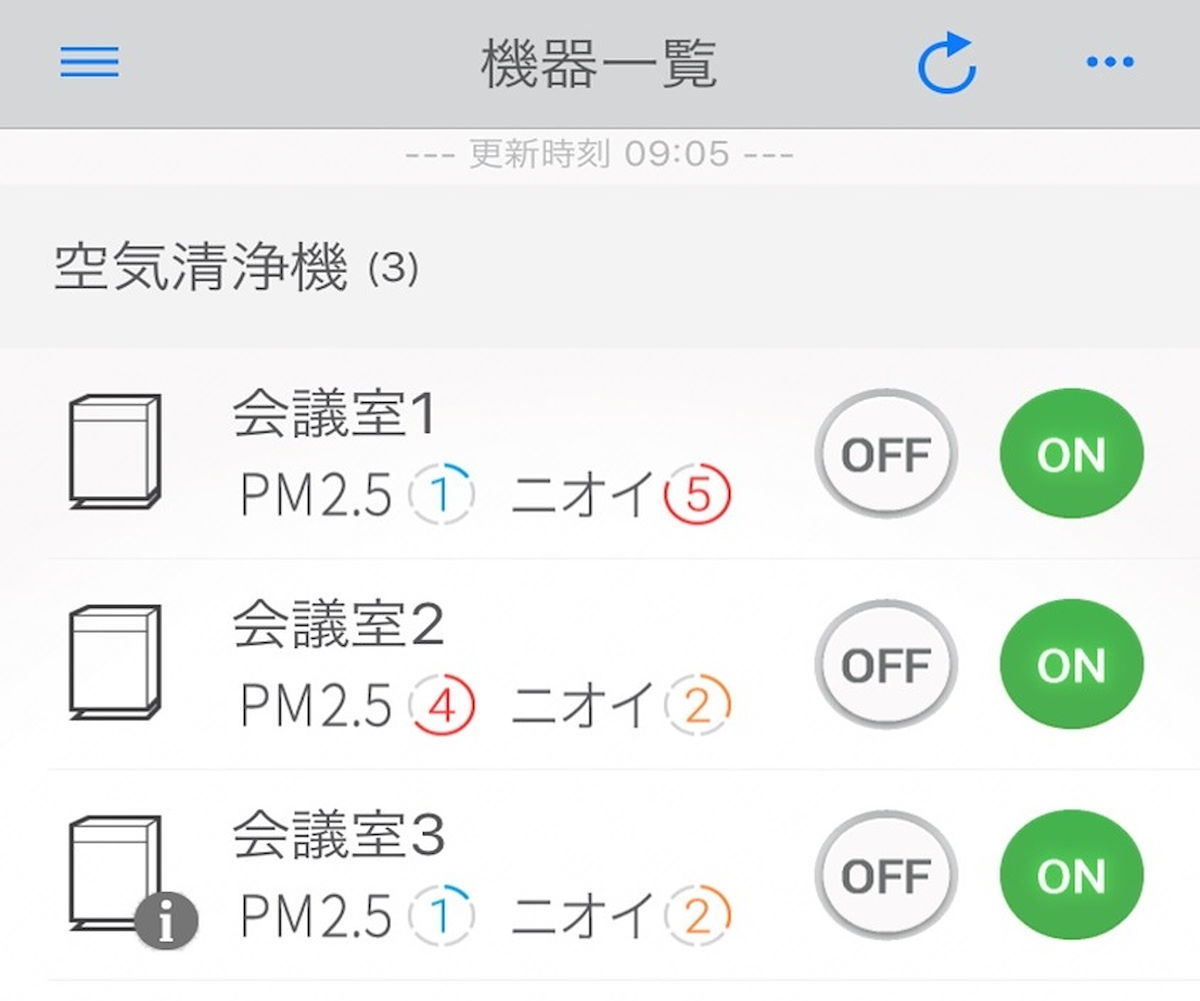1200x1001 pixels.
Task: Tap the 会議室1 air purifier device icon
Action: [x=114, y=452]
